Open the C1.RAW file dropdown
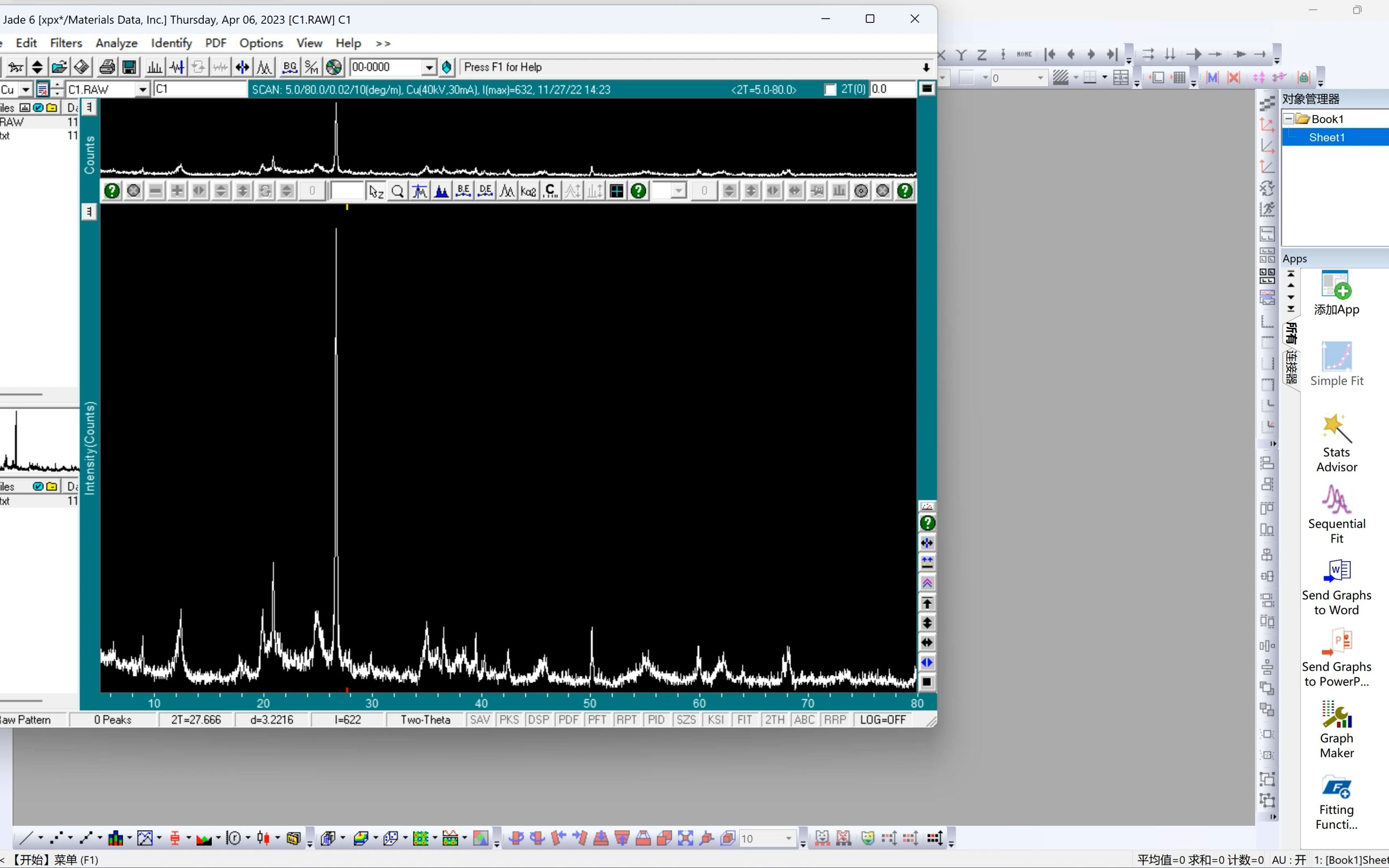The height and width of the screenshot is (868, 1389). coord(142,90)
